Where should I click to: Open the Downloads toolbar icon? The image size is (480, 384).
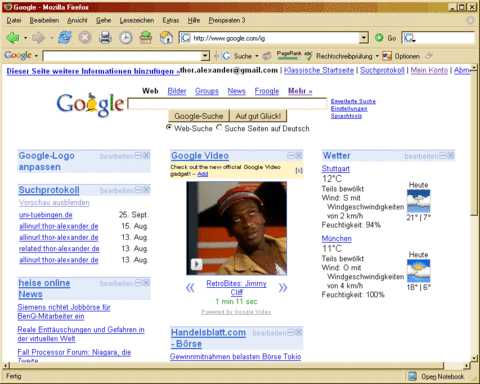146,38
